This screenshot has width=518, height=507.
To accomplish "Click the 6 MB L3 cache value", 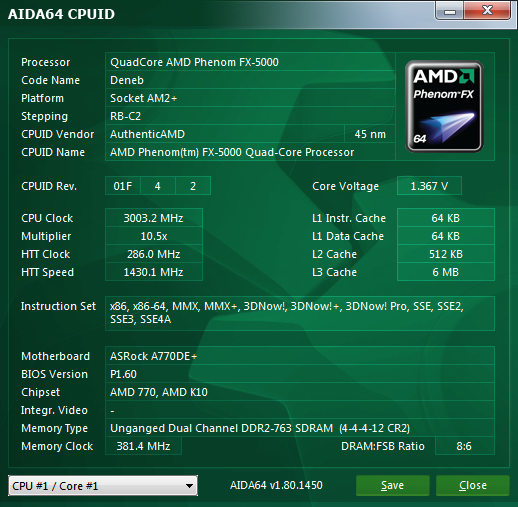I will (x=446, y=272).
